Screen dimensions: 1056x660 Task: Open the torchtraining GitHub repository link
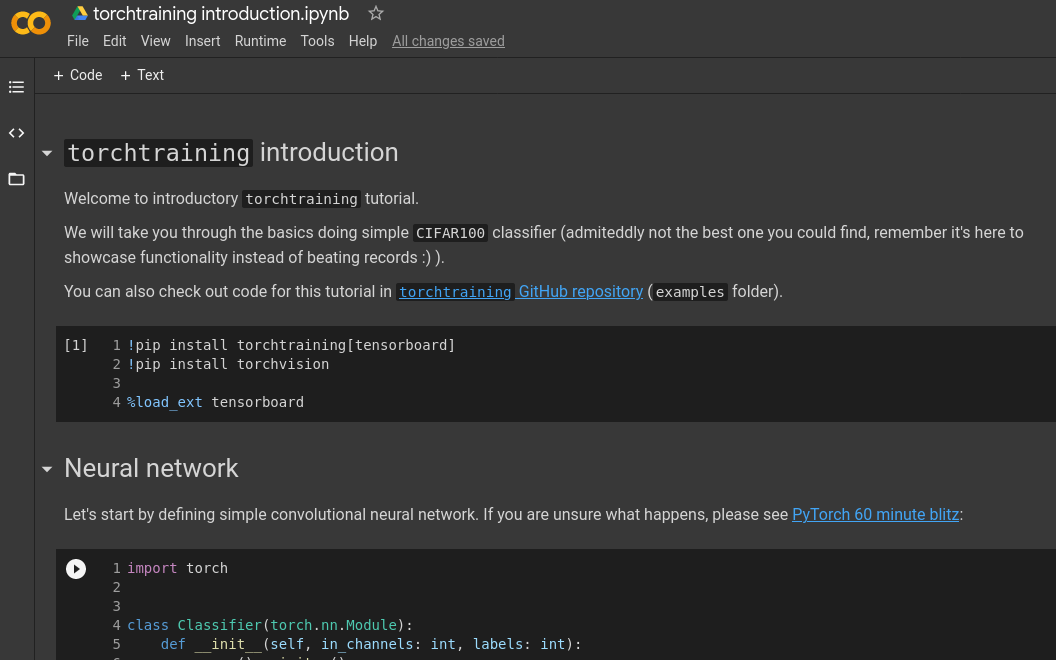pos(520,292)
